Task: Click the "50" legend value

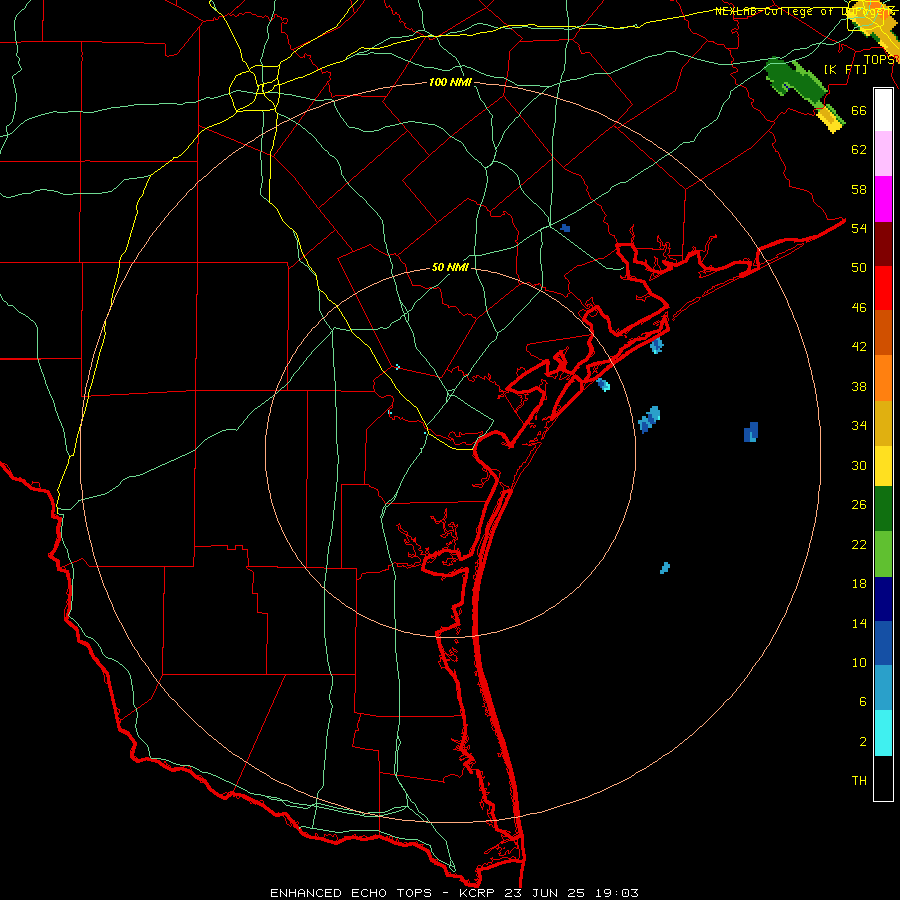Action: click(859, 267)
